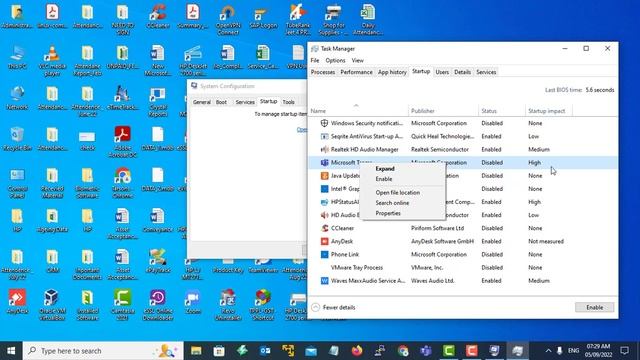Select the HPStatusAlerts startup entry icon

pos(324,202)
